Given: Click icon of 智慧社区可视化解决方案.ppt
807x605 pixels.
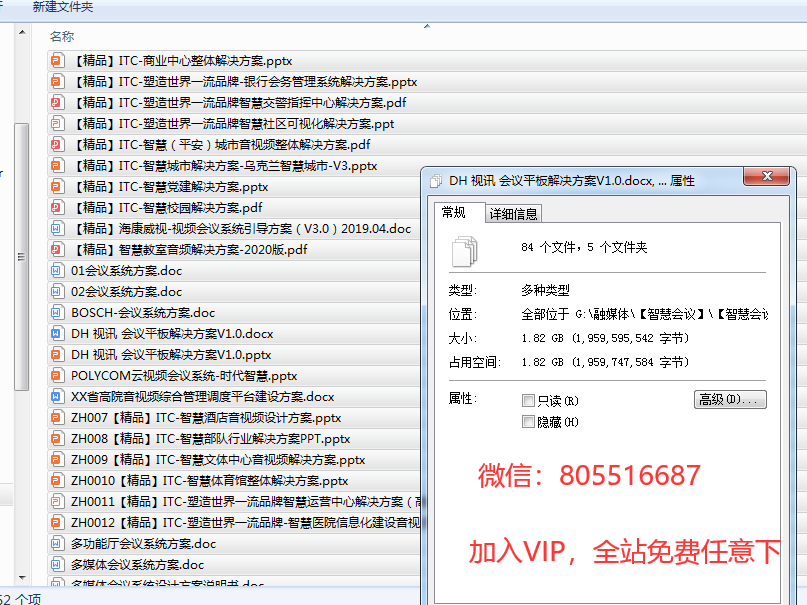Looking at the screenshot, I should [57, 124].
